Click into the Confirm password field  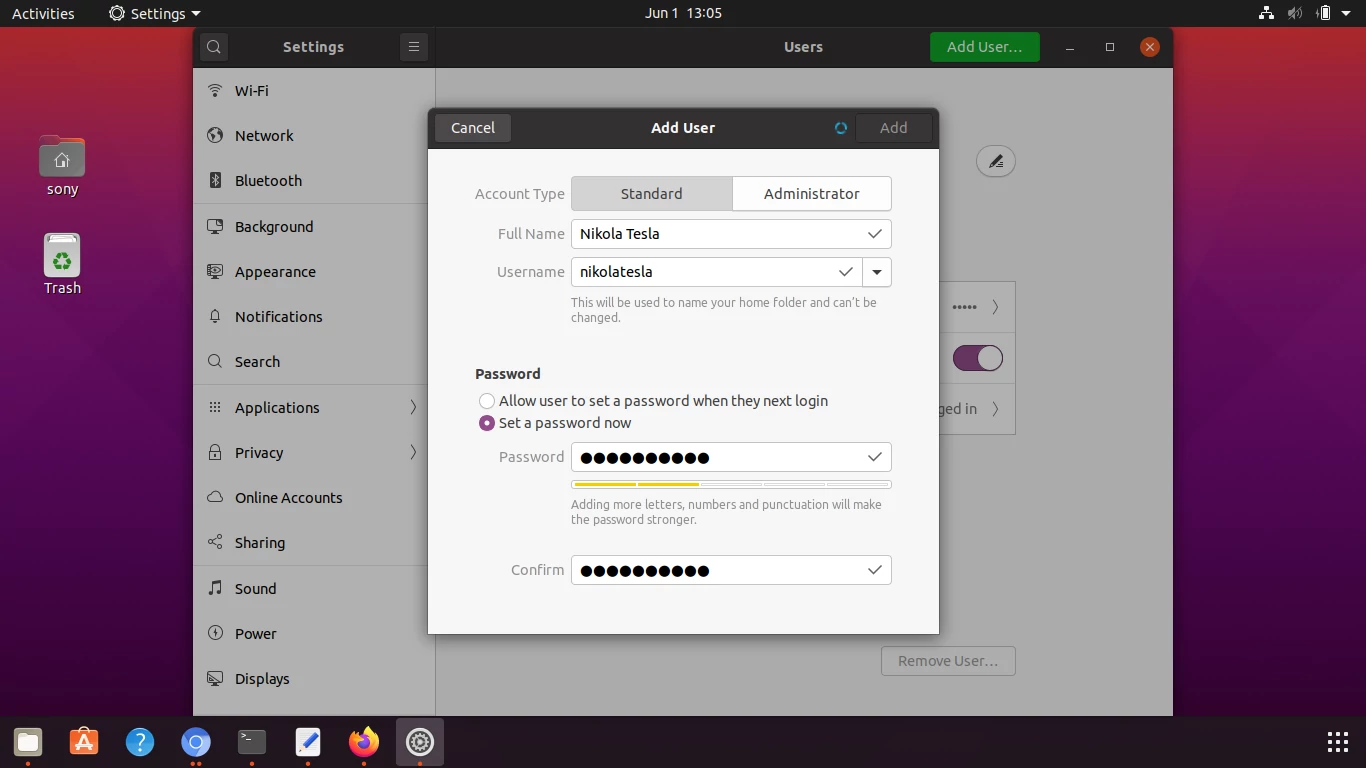click(731, 570)
